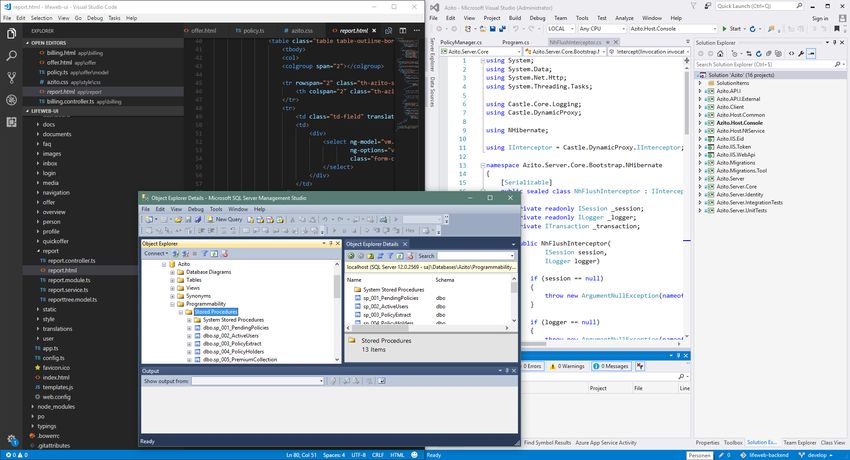Click Refresh icon in Solution Explorer toolbar

(x=758, y=54)
